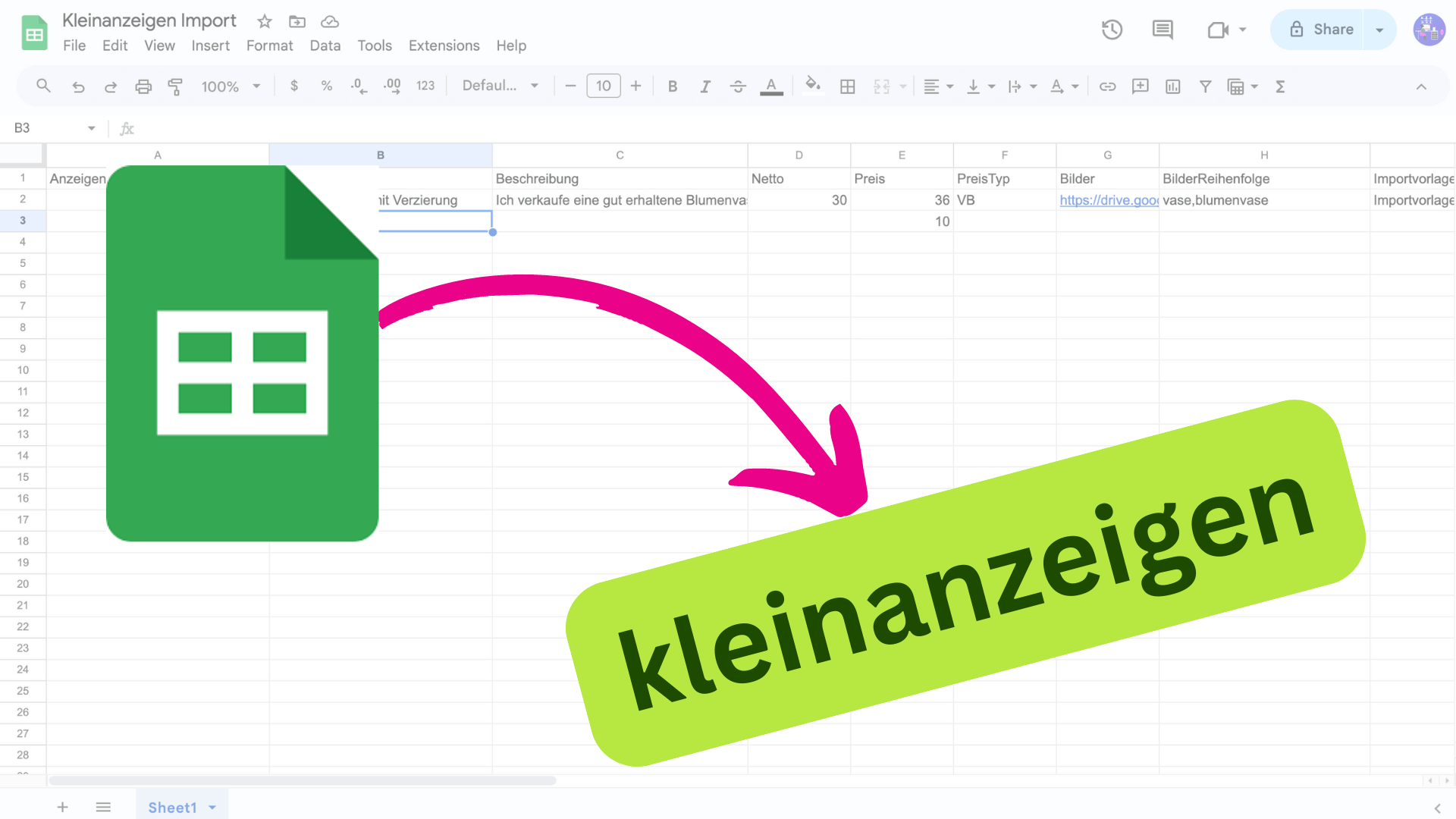This screenshot has height=819, width=1456.
Task: Open Share quick options arrow
Action: point(1379,30)
